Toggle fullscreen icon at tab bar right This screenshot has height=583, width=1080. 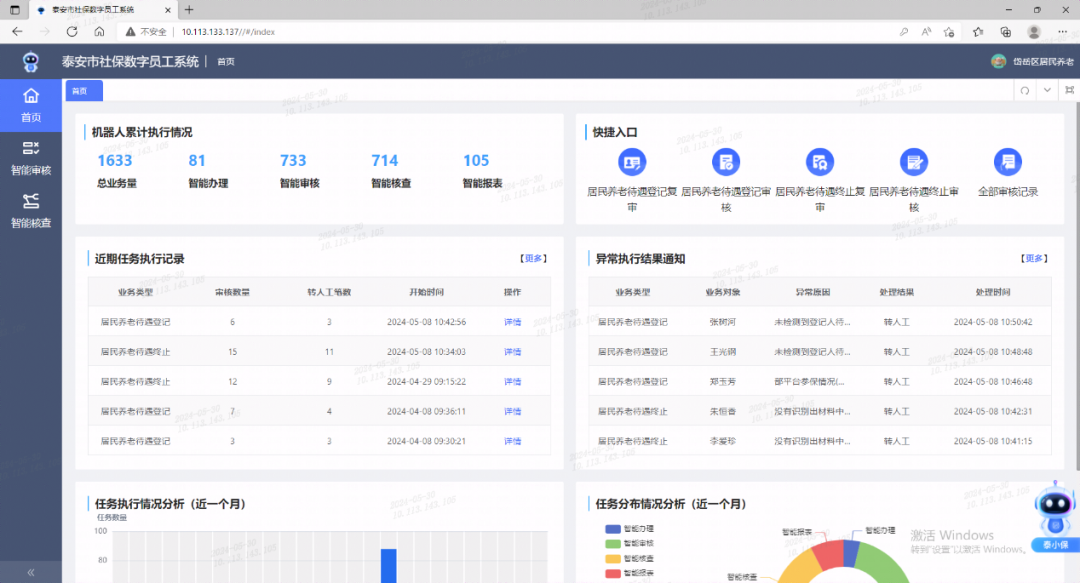pos(1070,90)
